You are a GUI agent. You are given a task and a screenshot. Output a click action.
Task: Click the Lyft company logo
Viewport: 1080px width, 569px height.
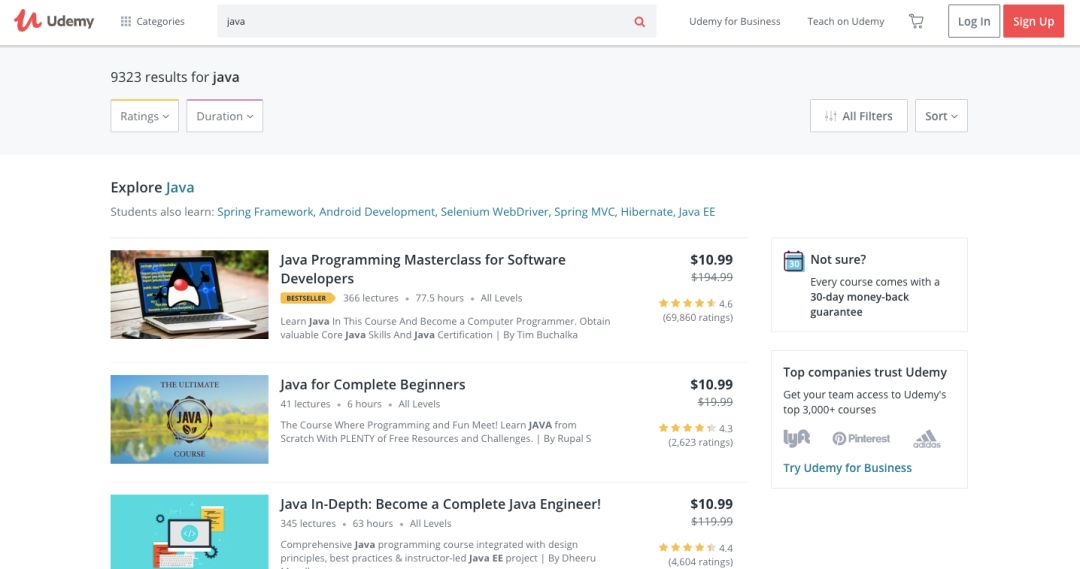tap(796, 438)
